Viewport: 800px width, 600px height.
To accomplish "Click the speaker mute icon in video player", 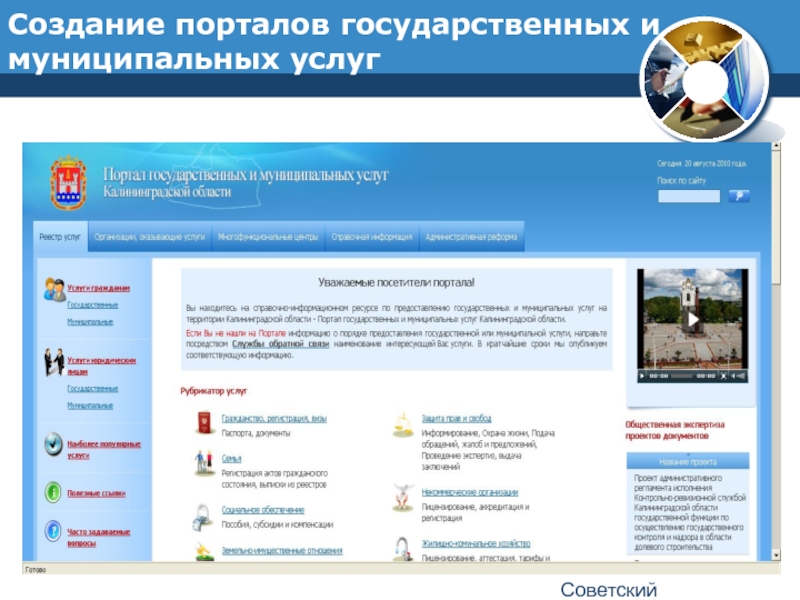I will pos(733,376).
